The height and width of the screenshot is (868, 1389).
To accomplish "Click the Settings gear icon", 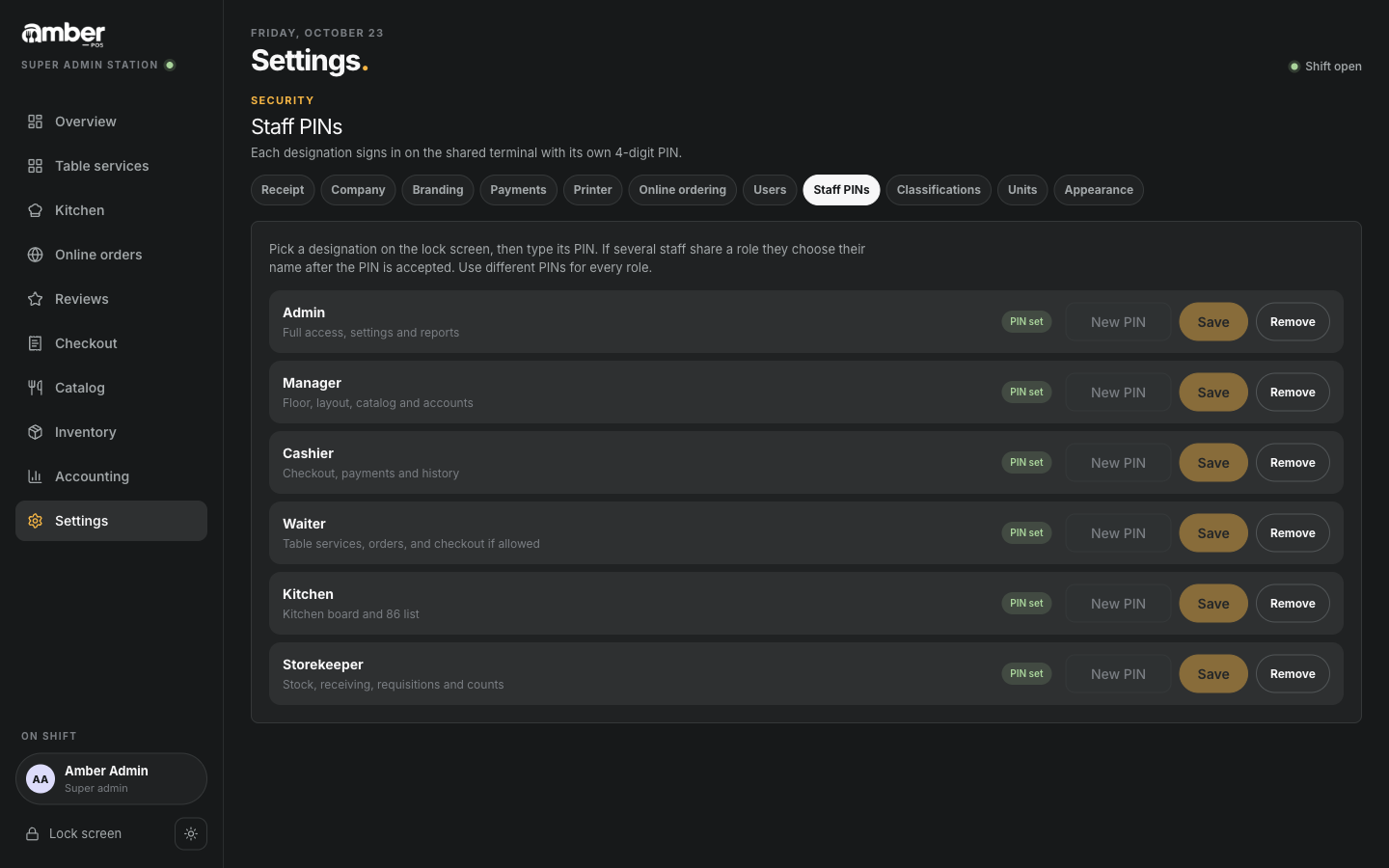I will pos(35,521).
